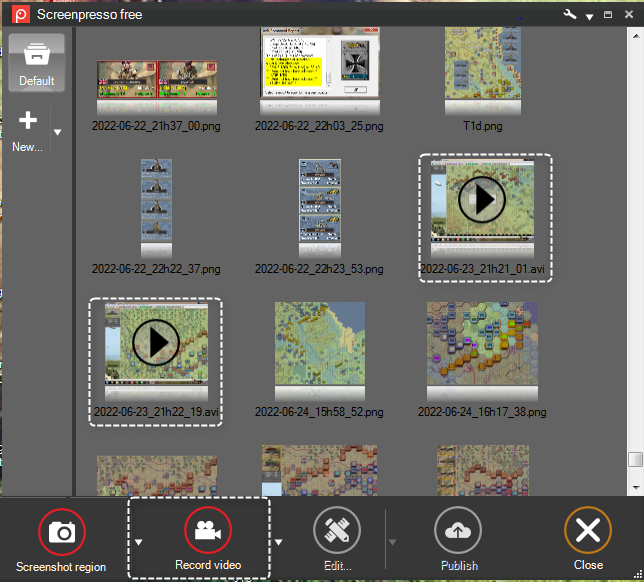
Task: Click the T1d.png file name label
Action: point(483,126)
